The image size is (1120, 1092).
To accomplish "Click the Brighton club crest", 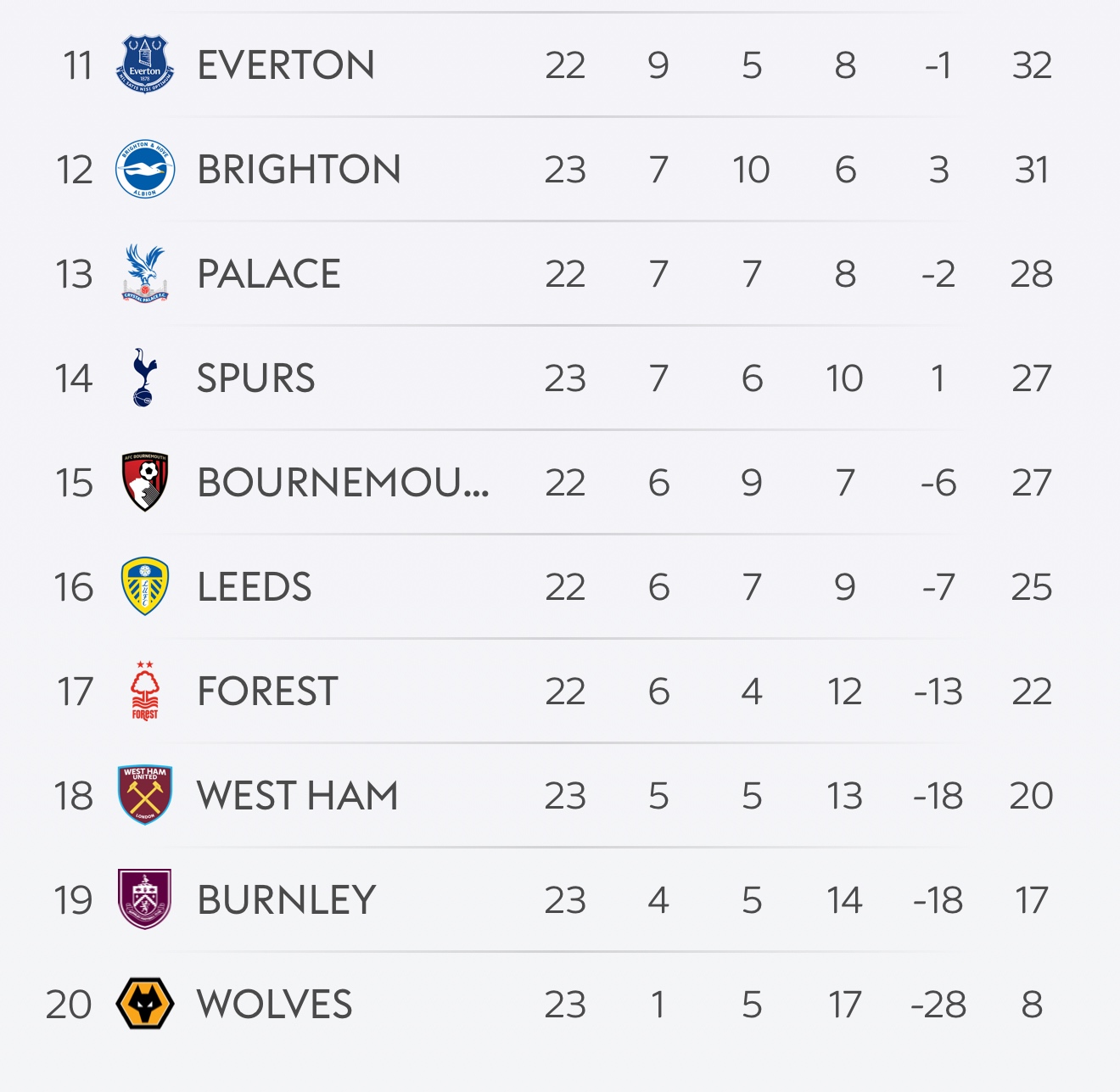I will pyautogui.click(x=145, y=169).
